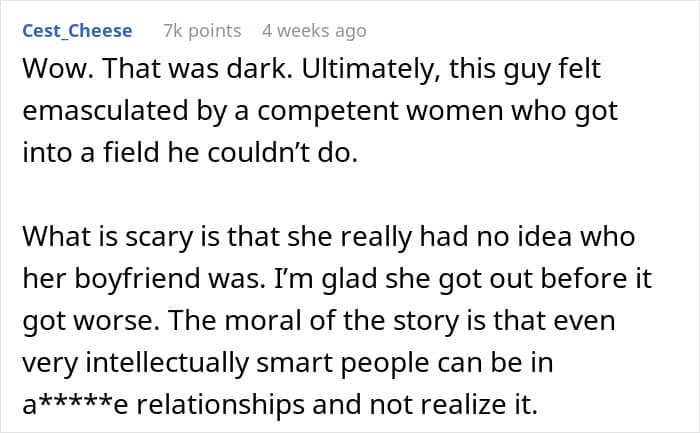Click the line 'into a field he couldn't do.'
This screenshot has width=700, height=433.
pyautogui.click(x=190, y=152)
